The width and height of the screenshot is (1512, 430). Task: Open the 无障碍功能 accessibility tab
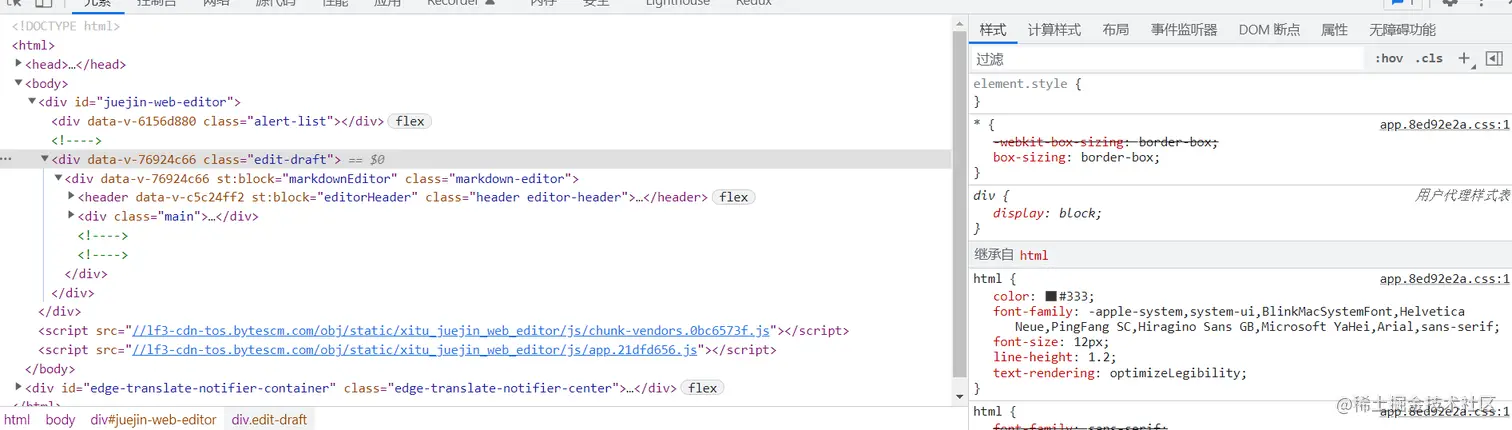[1402, 30]
